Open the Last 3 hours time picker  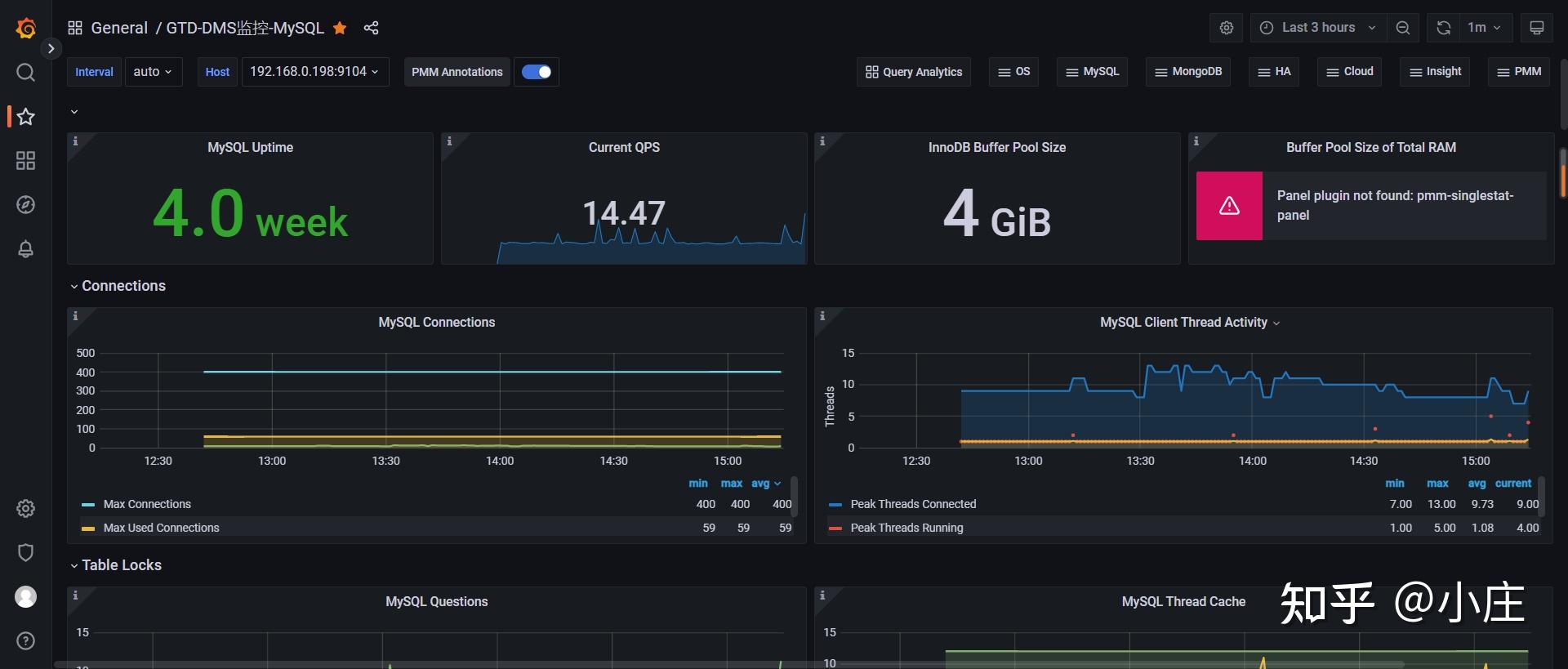click(x=1317, y=28)
